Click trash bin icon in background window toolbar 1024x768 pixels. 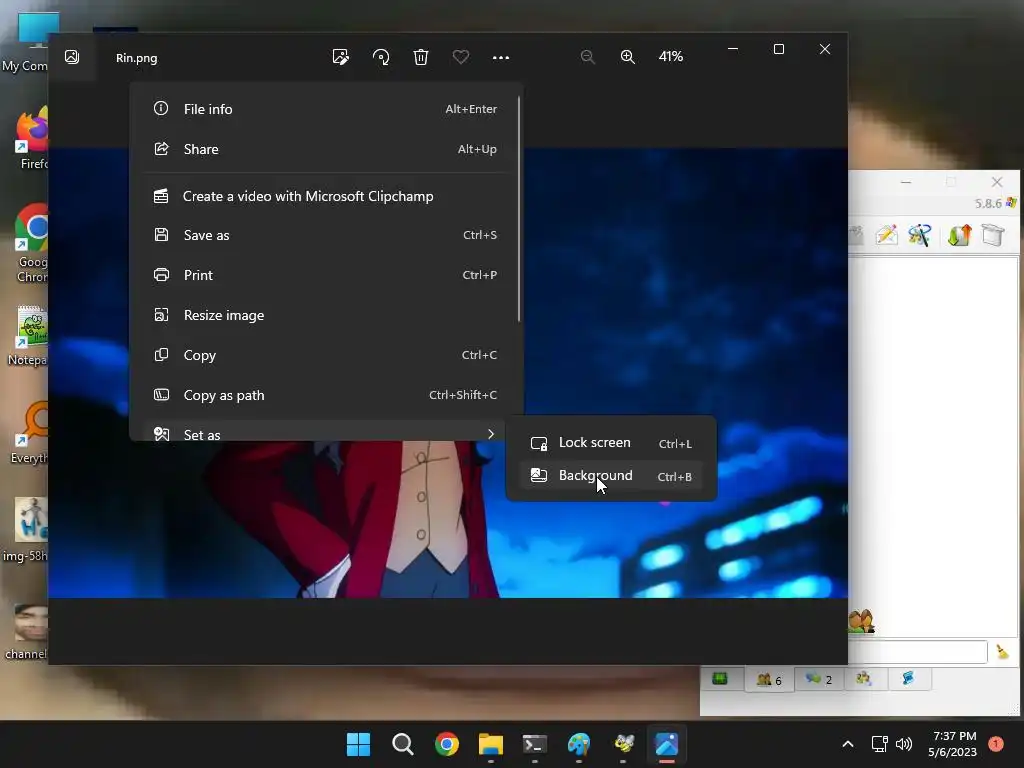[993, 235]
